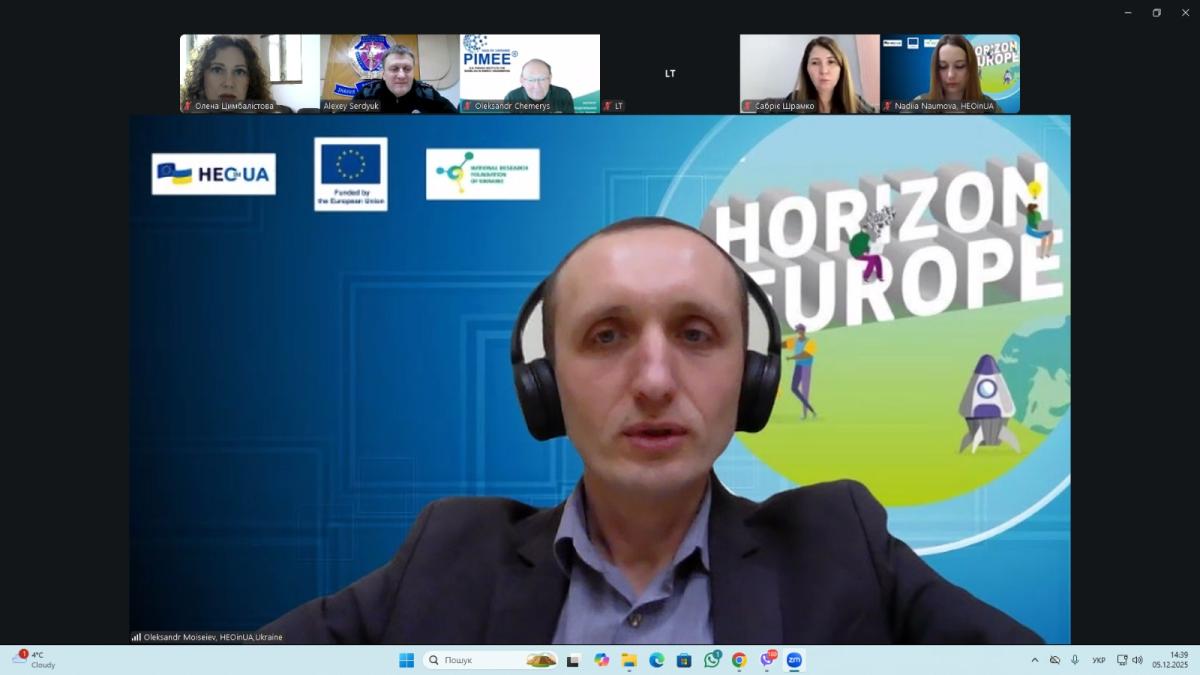Open Task View from the taskbar
Image resolution: width=1200 pixels, height=675 pixels.
tap(573, 660)
